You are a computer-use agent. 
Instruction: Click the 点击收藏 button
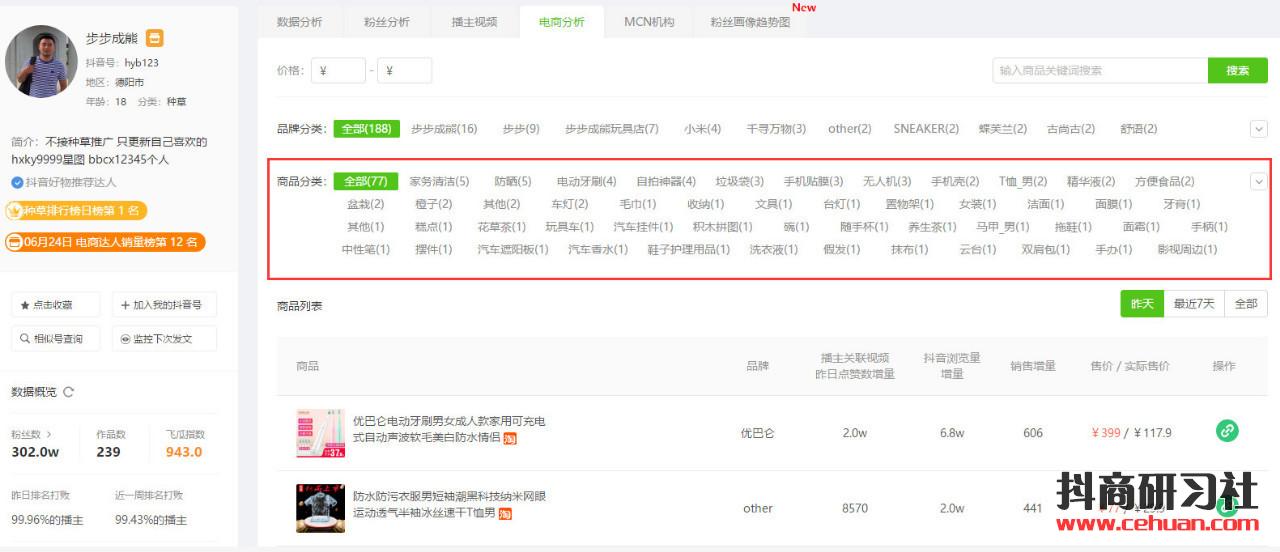pyautogui.click(x=54, y=305)
